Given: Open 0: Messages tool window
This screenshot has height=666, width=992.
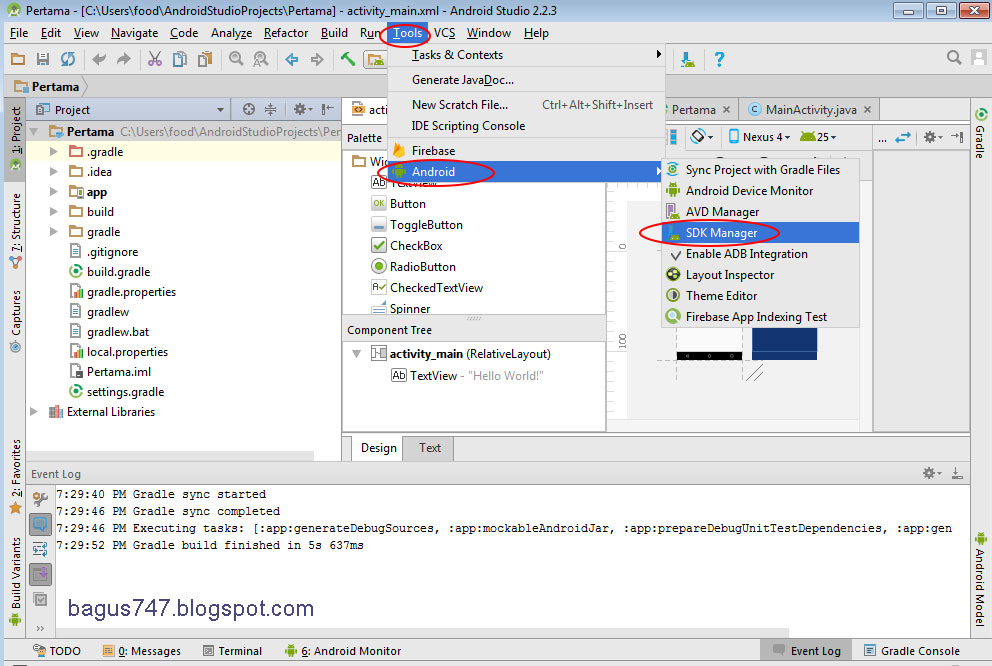Looking at the screenshot, I should pos(142,651).
